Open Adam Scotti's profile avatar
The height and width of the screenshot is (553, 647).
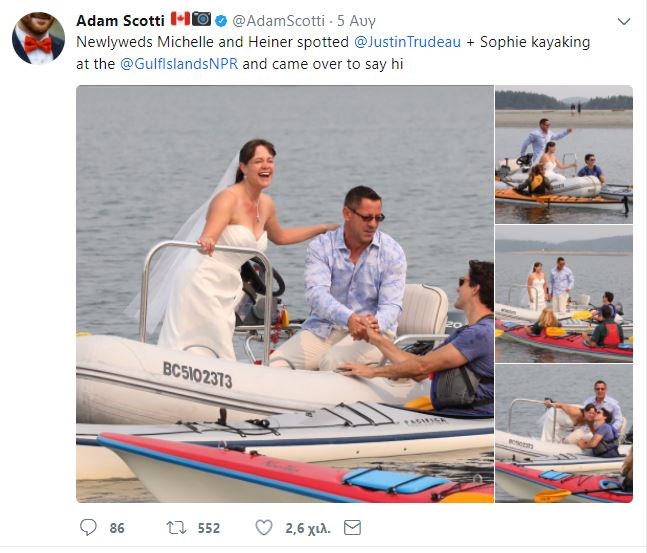click(38, 39)
